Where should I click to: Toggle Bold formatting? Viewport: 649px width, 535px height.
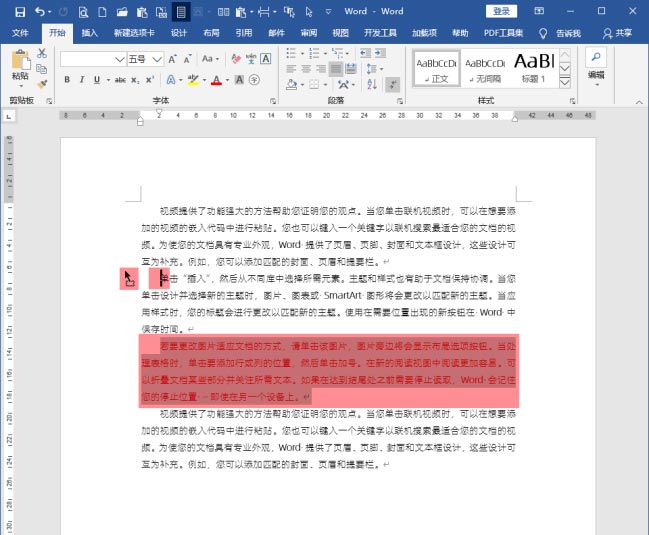[x=67, y=80]
